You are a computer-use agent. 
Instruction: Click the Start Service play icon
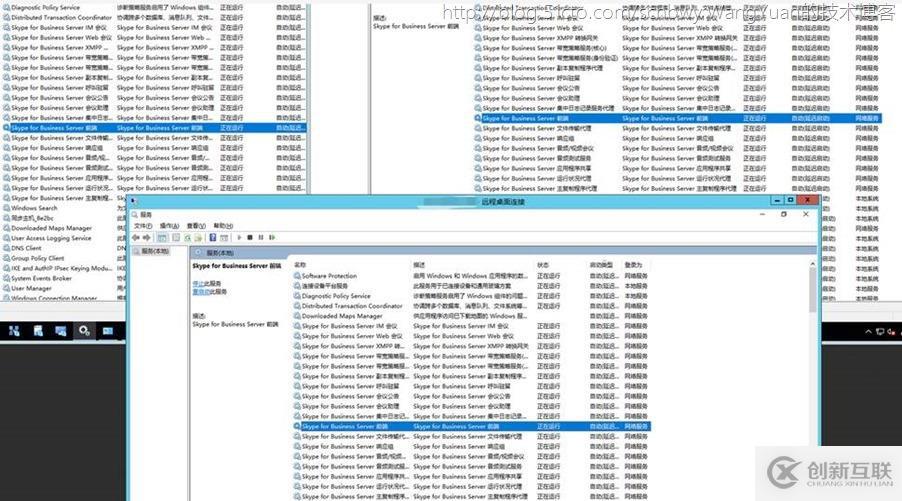[x=239, y=238]
